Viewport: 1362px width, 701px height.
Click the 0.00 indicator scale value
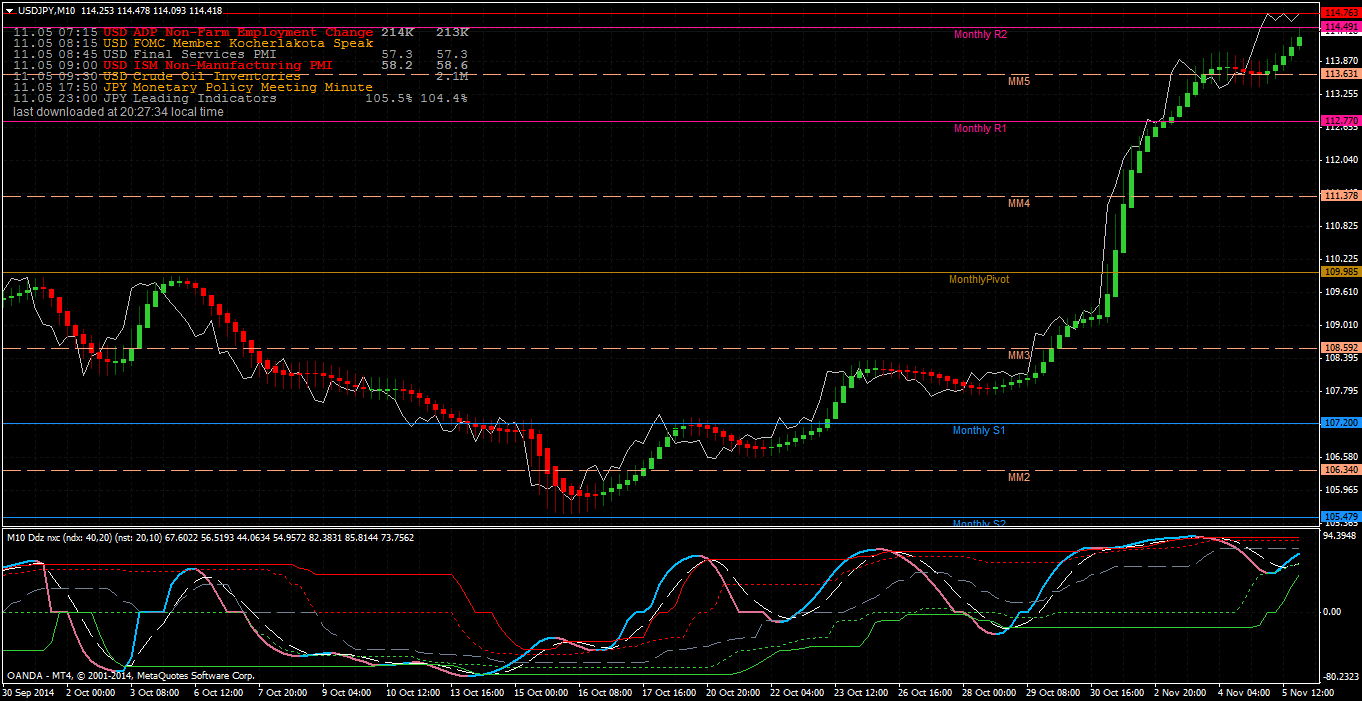coord(1332,612)
